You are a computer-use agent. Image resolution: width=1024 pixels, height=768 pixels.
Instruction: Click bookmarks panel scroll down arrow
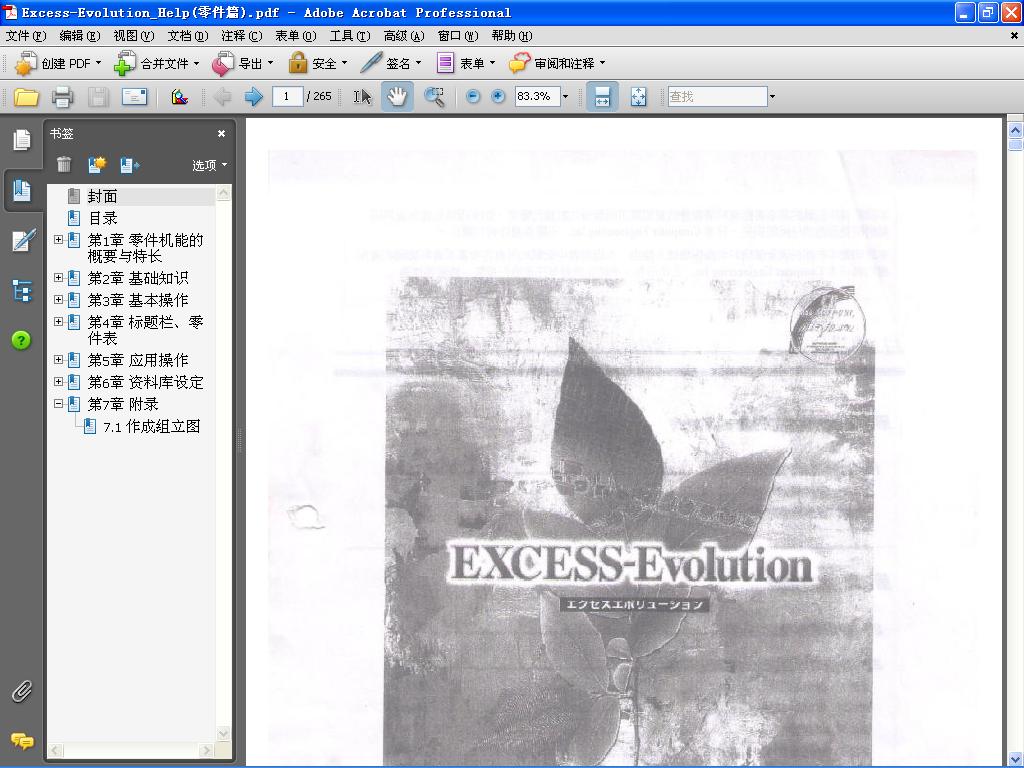(223, 733)
